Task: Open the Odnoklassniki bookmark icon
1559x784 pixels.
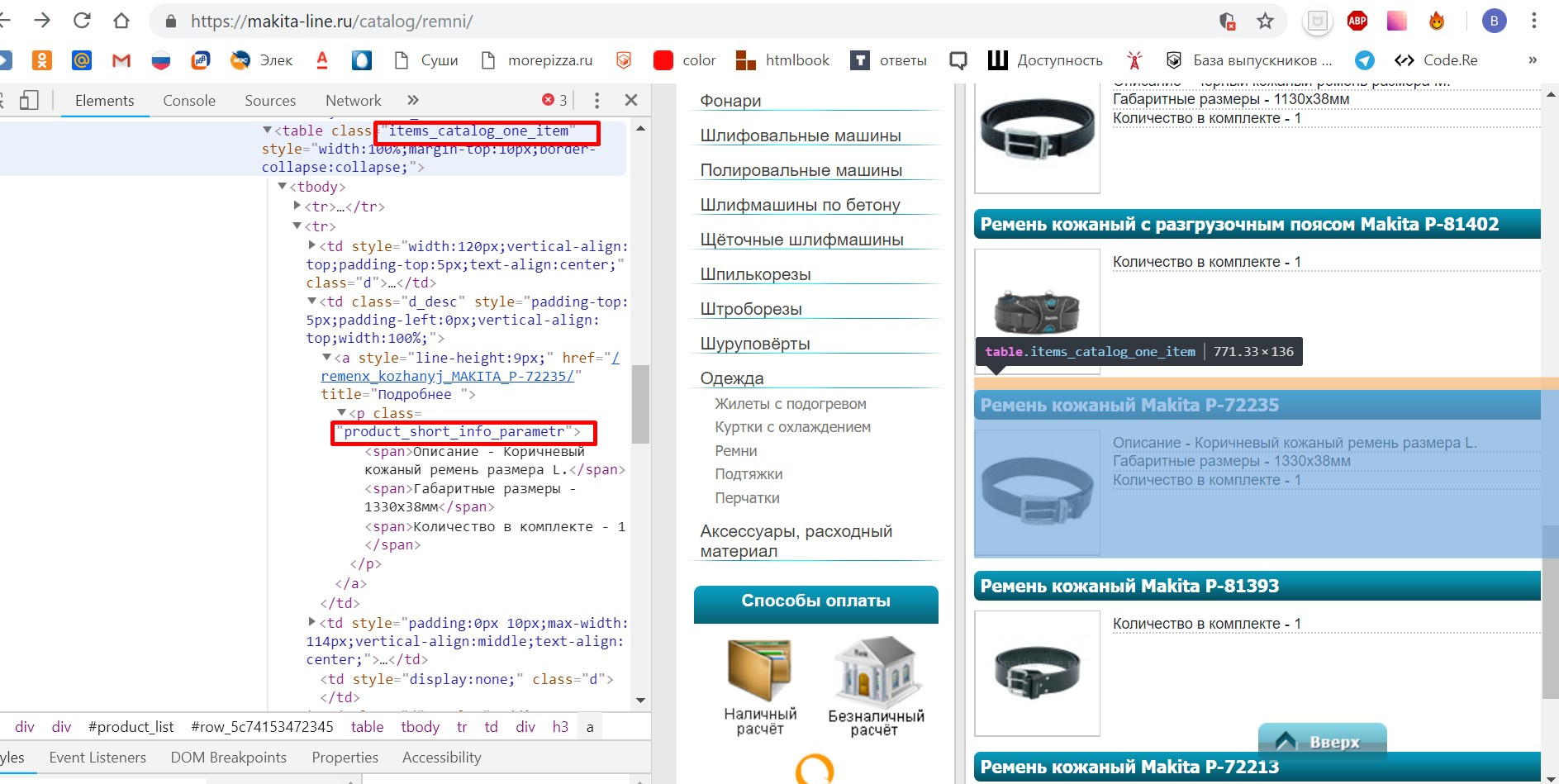Action: tap(41, 59)
